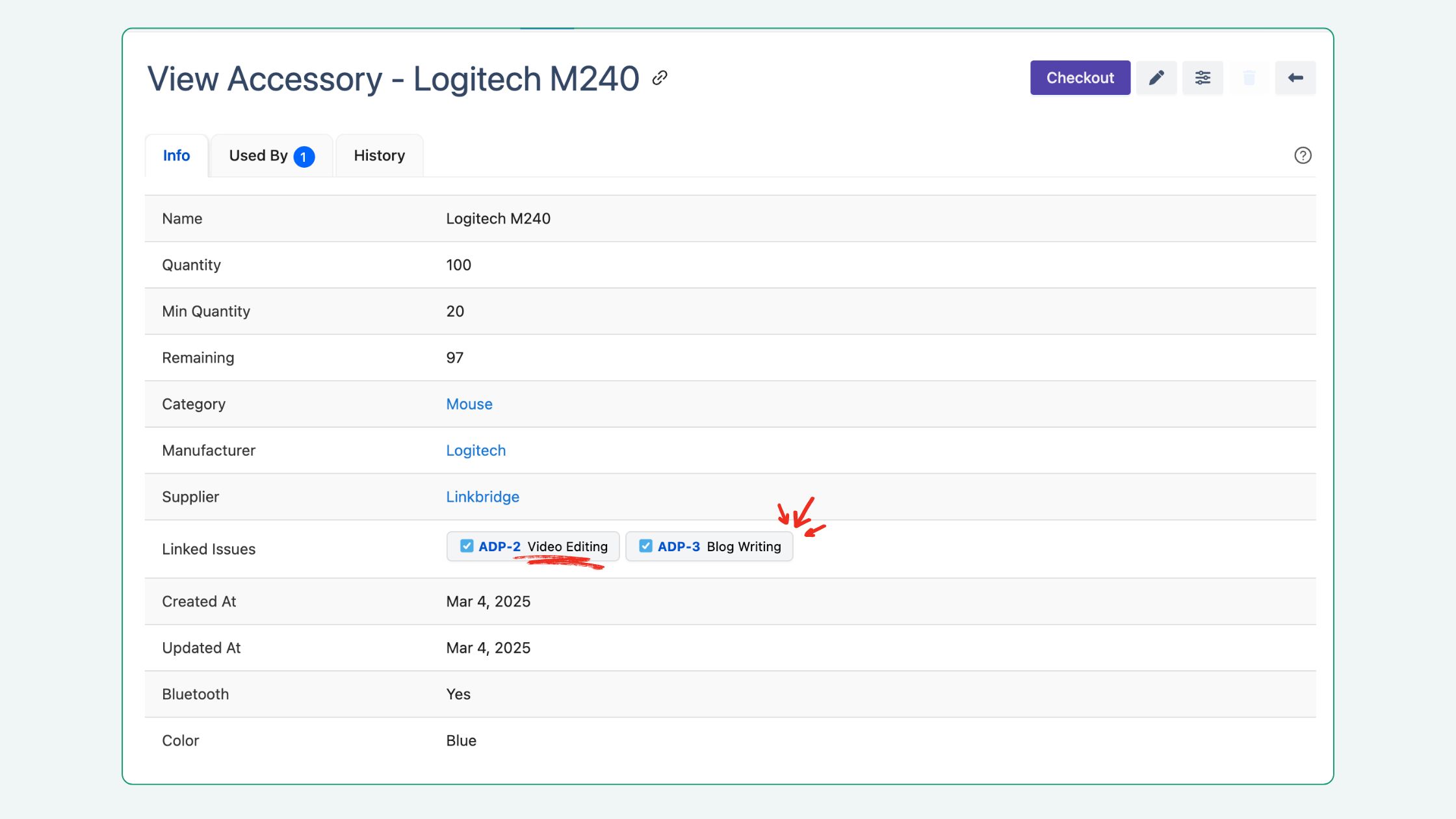This screenshot has width=1456, height=819.
Task: Click the Used By count badge
Action: 303,155
